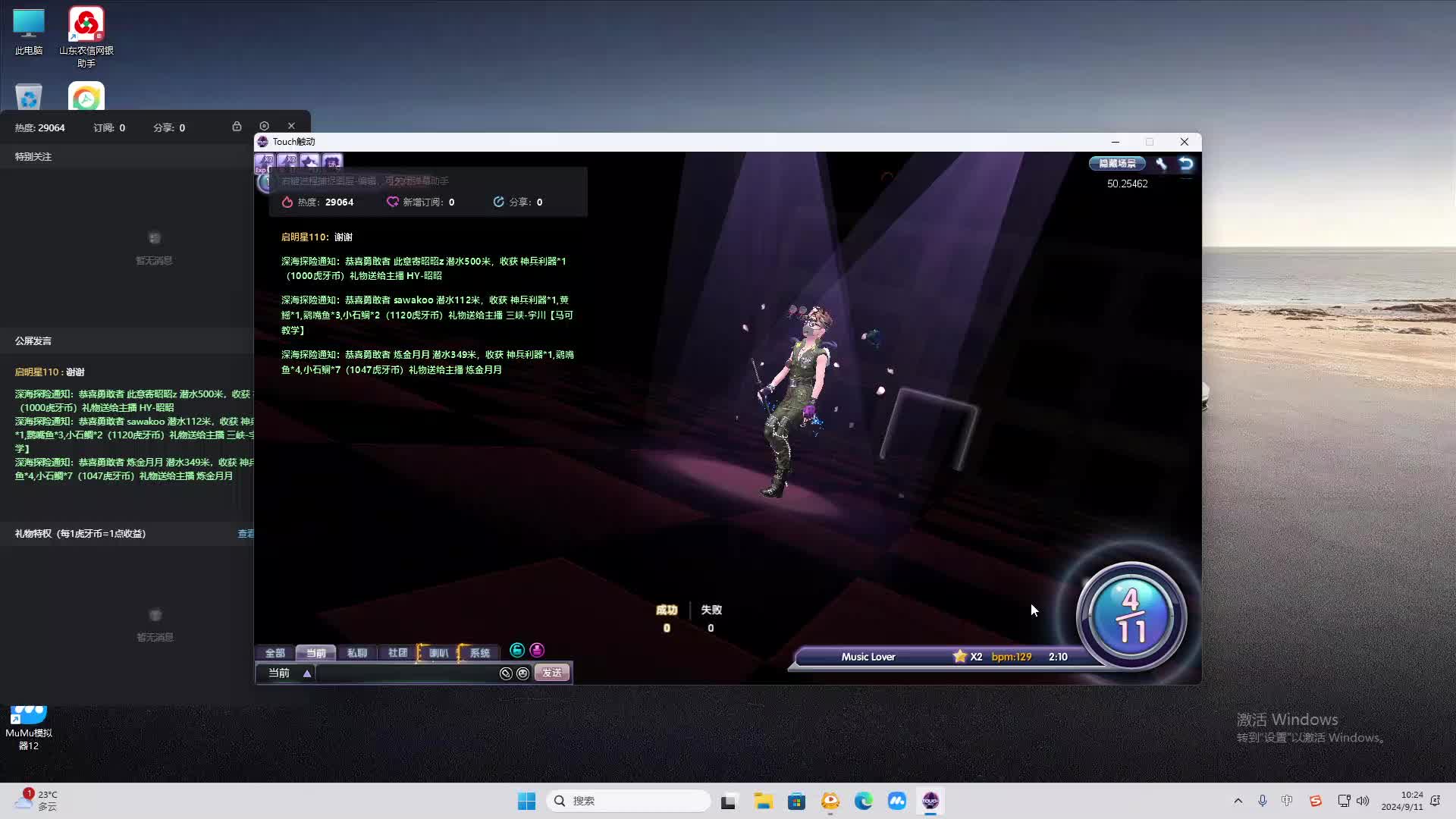Click the 查看 link in gift panel
The width and height of the screenshot is (1456, 819).
(x=246, y=534)
